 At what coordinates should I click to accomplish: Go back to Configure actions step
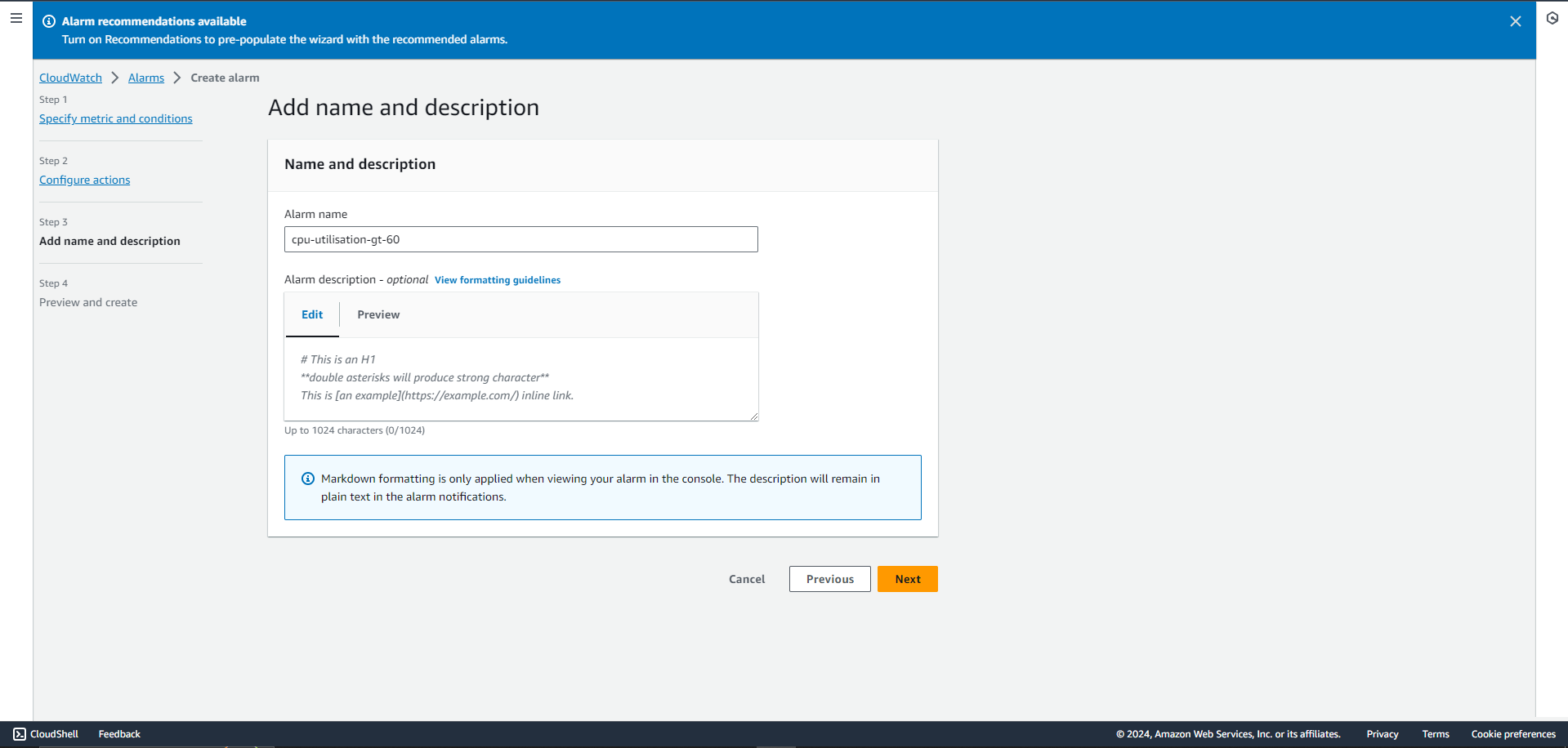[x=85, y=180]
